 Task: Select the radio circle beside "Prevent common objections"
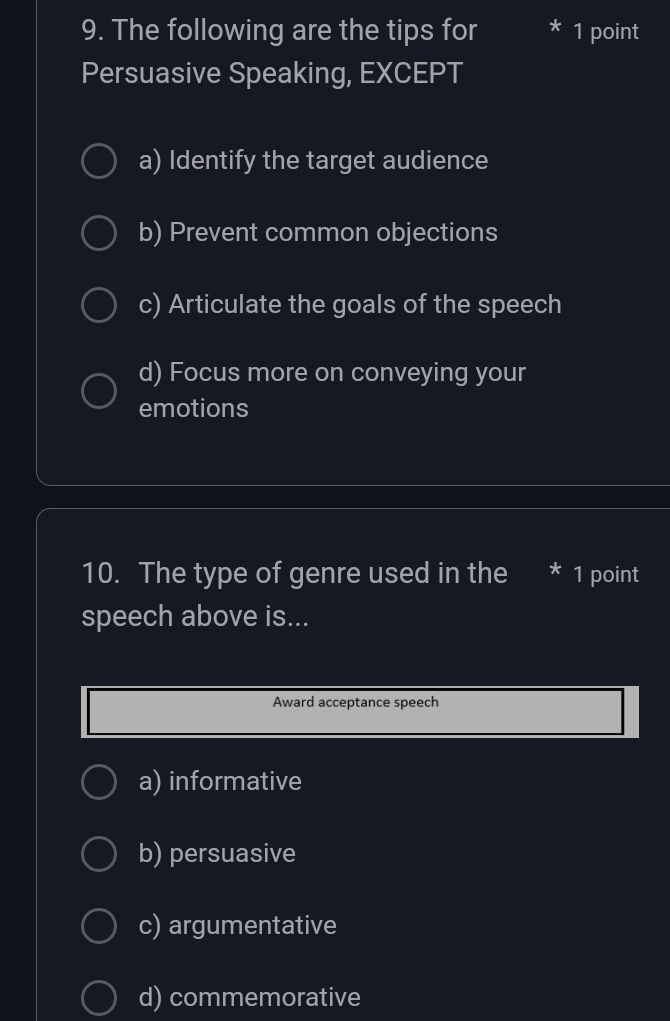pyautogui.click(x=98, y=233)
